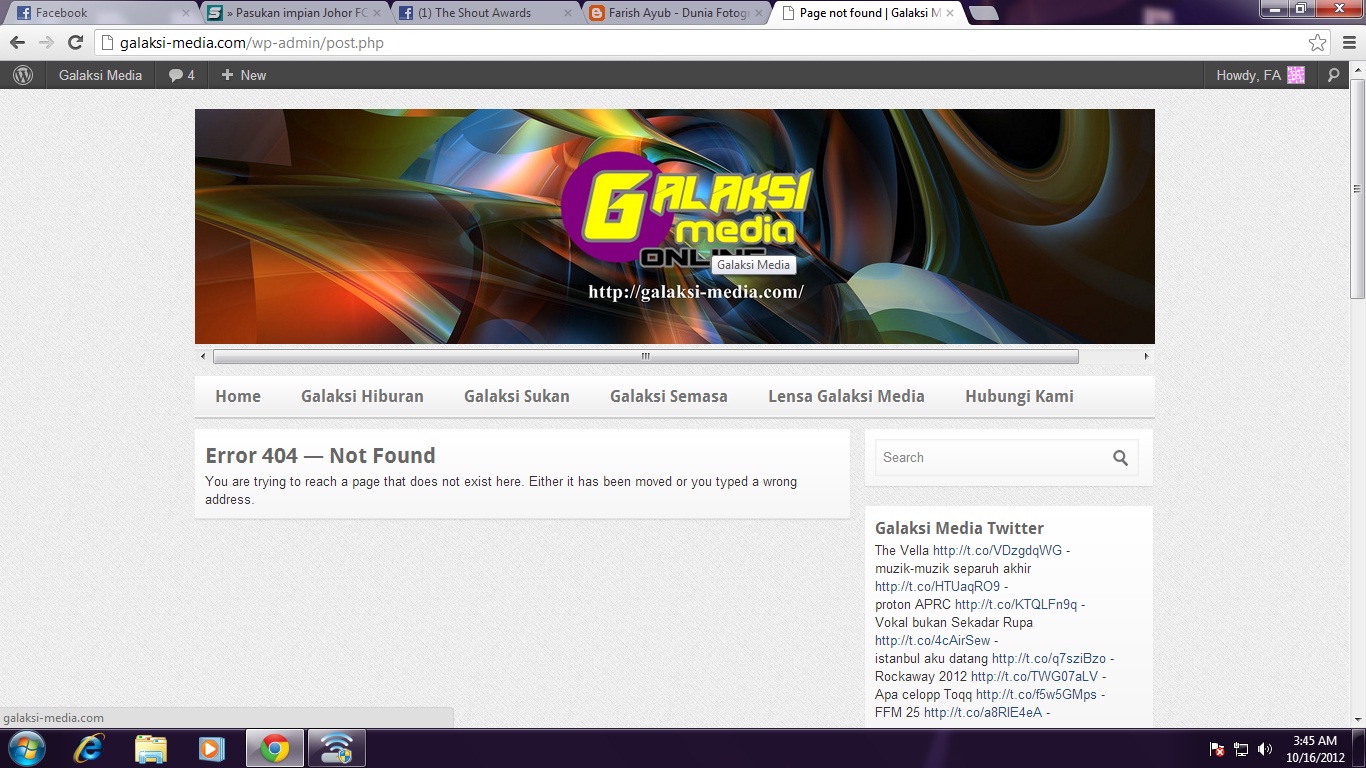Expand the Howdy, FA account menu
Image resolution: width=1366 pixels, height=768 pixels.
(1259, 75)
